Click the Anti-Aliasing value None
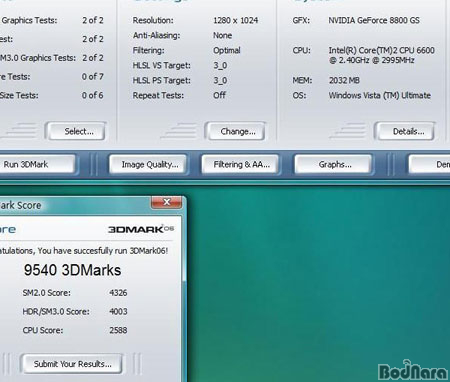 pyautogui.click(x=223, y=35)
